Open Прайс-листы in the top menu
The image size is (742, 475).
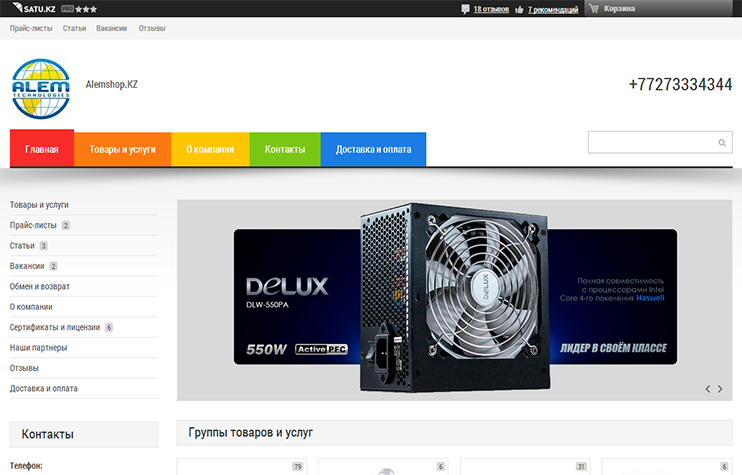(x=31, y=28)
